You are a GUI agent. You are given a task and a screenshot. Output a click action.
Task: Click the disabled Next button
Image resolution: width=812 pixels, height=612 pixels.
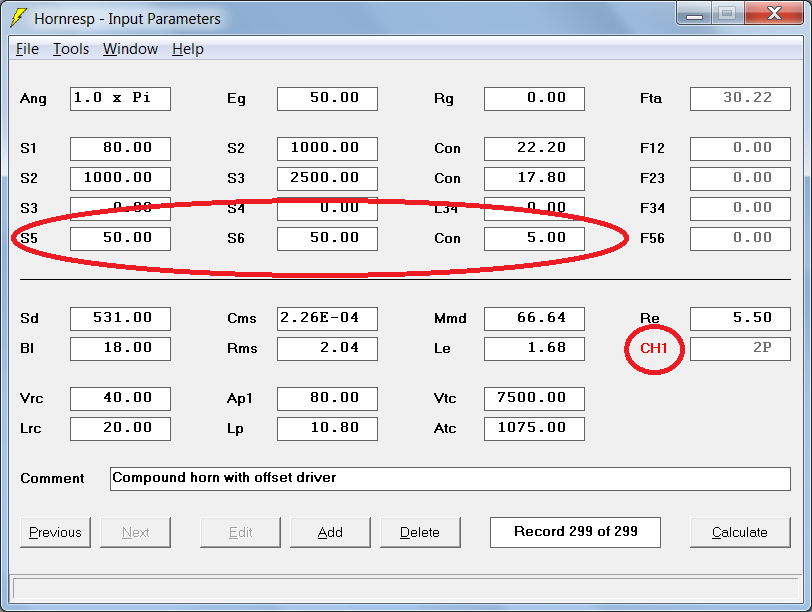(x=135, y=532)
